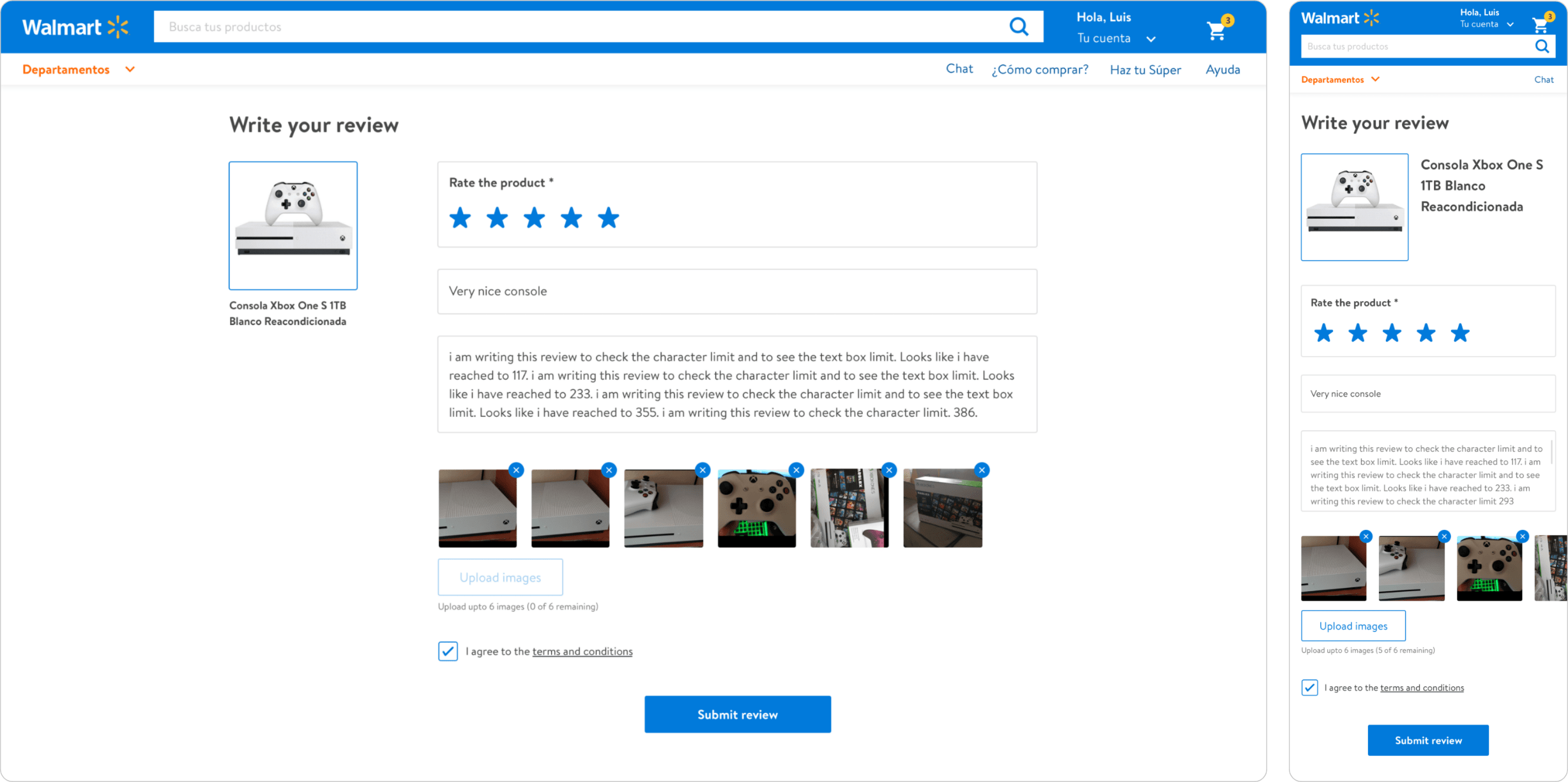The width and height of the screenshot is (1568, 782).
Task: Remove the green-lit controller photo on desktop
Action: (796, 470)
